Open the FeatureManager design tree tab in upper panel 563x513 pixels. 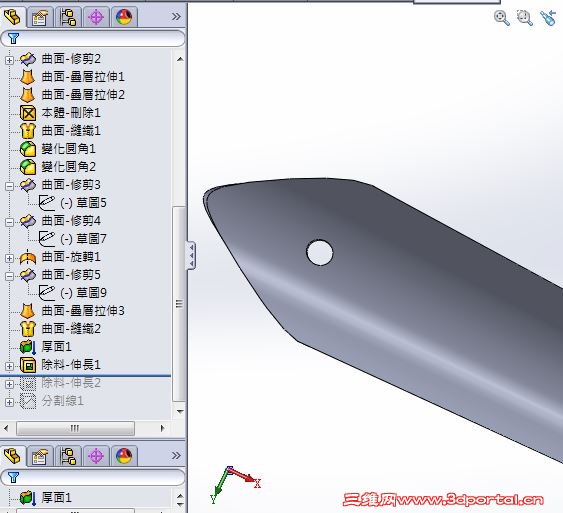(x=13, y=17)
